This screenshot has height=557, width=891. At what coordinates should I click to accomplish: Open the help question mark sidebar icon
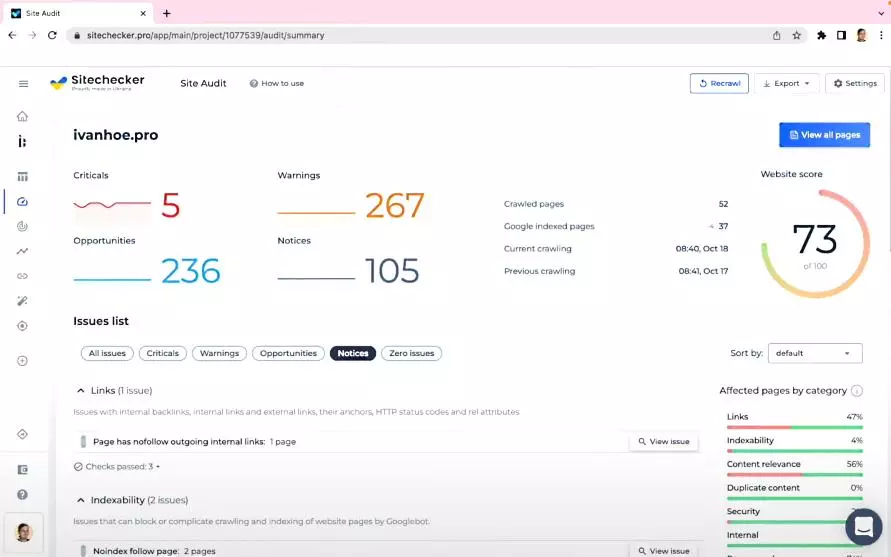[x=22, y=494]
